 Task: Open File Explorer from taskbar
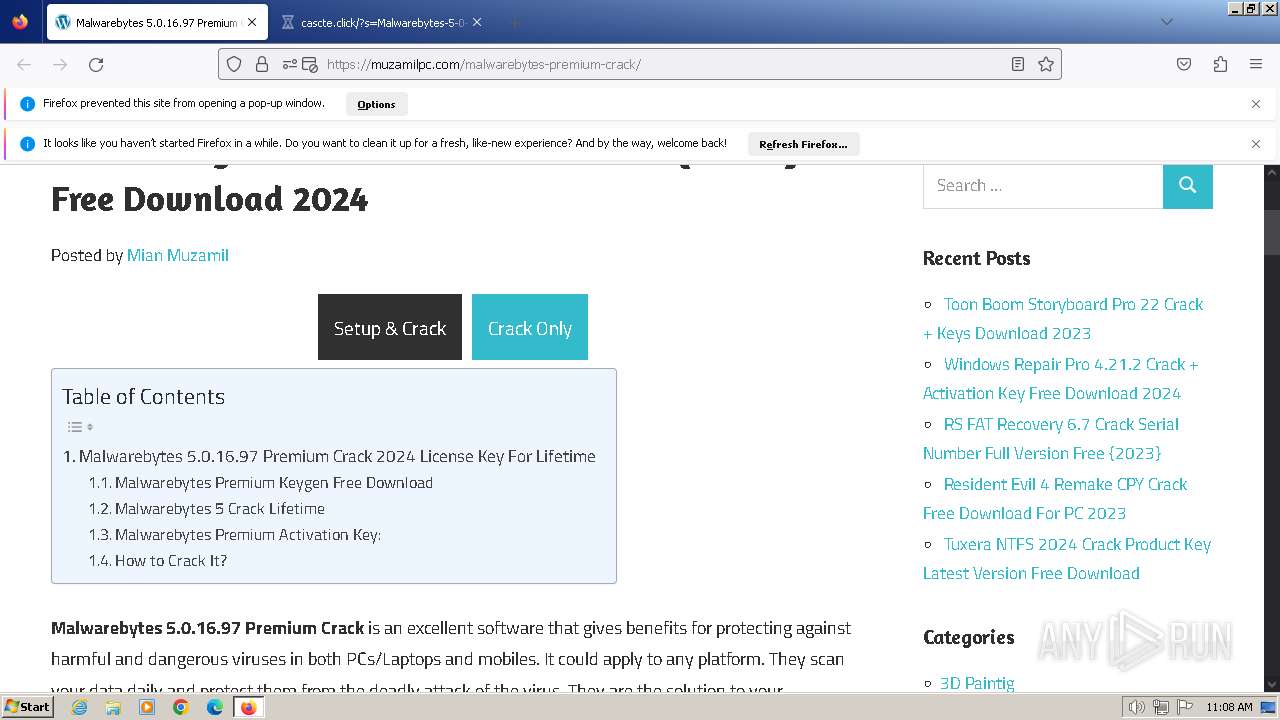113,707
